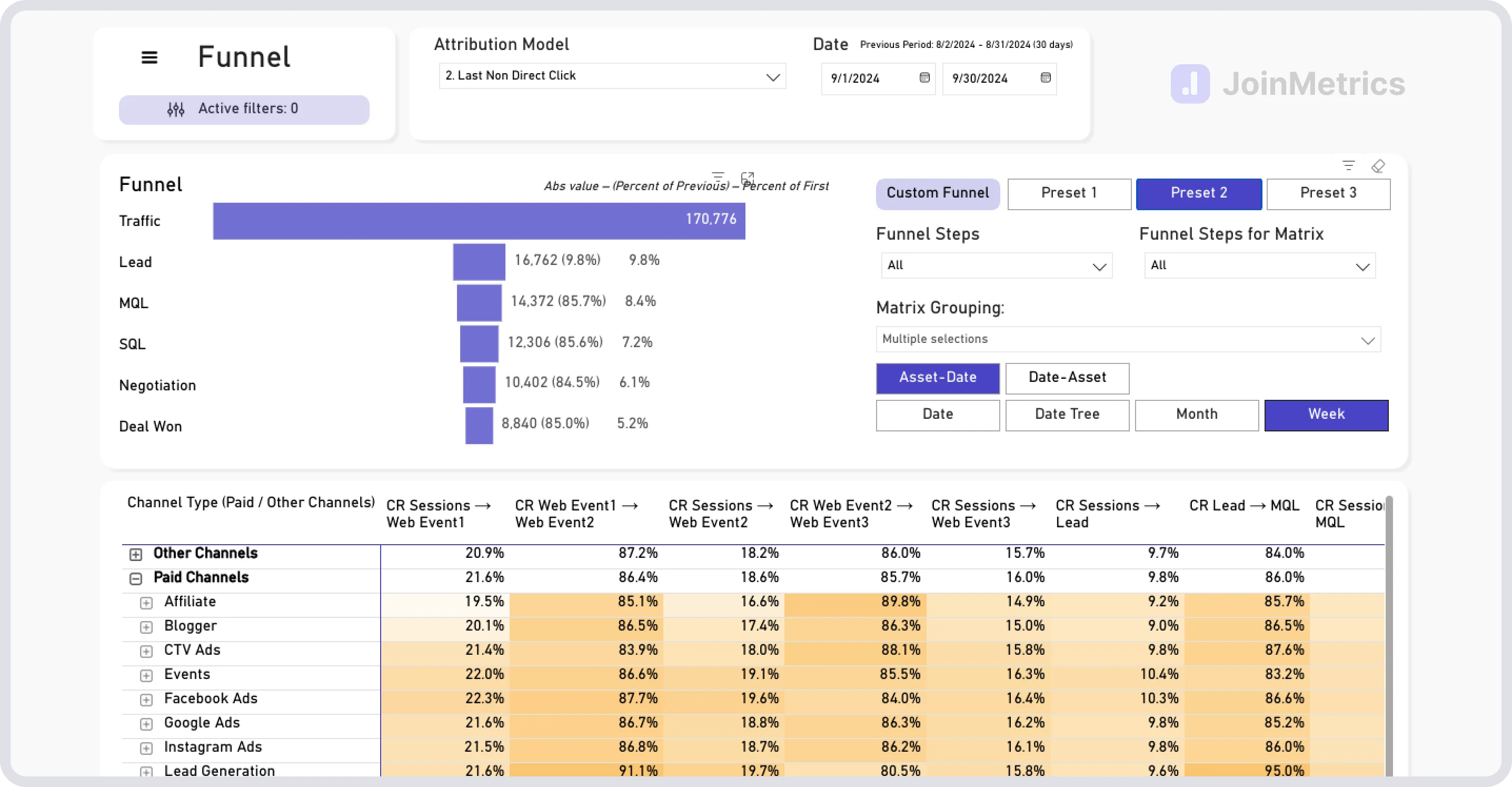Viewport: 1512px width, 787px height.
Task: Select Preset 3
Action: point(1328,193)
